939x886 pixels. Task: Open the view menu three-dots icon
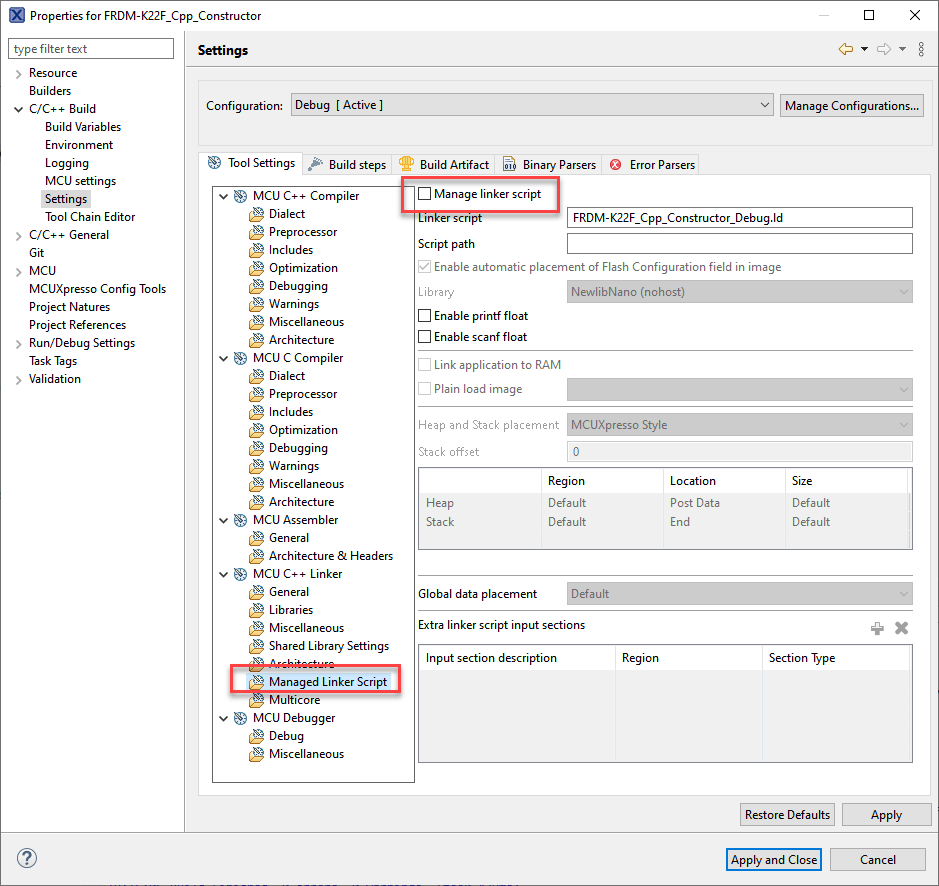[919, 50]
